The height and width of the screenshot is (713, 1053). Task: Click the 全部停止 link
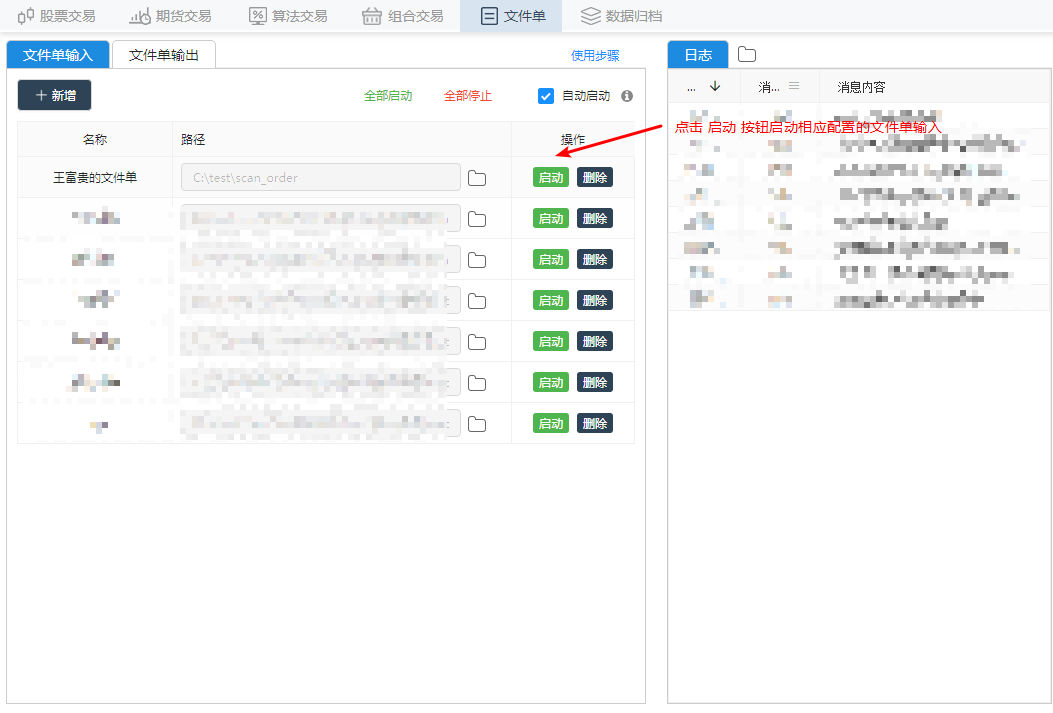click(x=468, y=96)
